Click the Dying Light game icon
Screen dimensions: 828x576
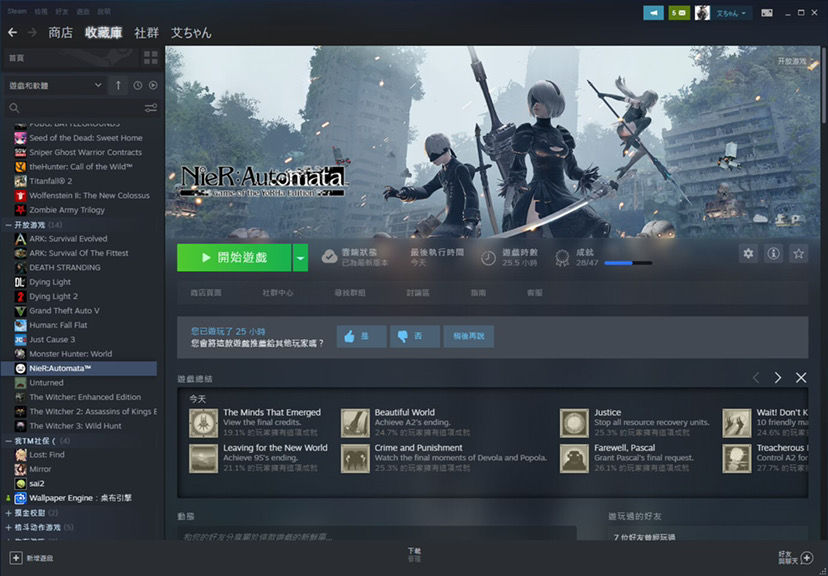pos(20,282)
